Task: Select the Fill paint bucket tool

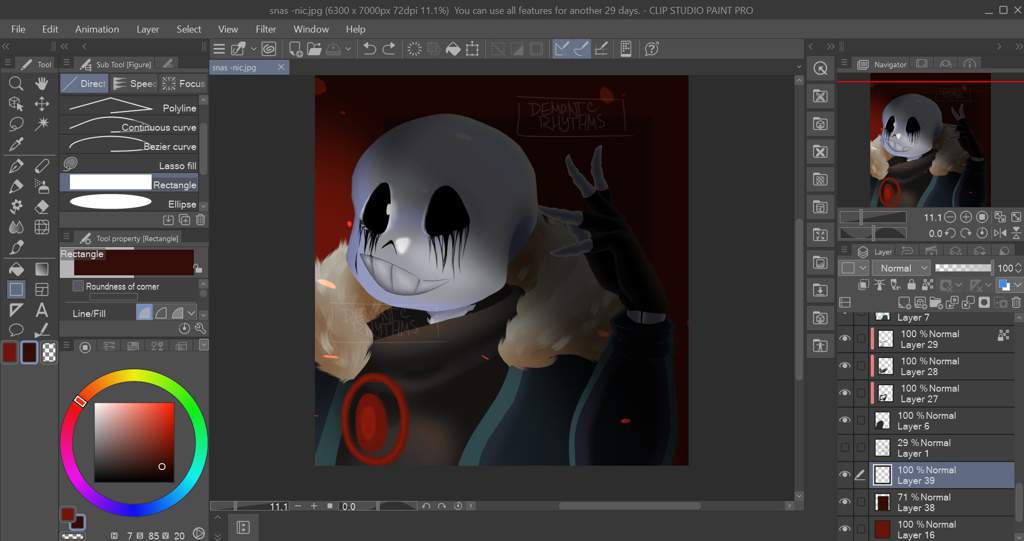Action: pyautogui.click(x=16, y=269)
